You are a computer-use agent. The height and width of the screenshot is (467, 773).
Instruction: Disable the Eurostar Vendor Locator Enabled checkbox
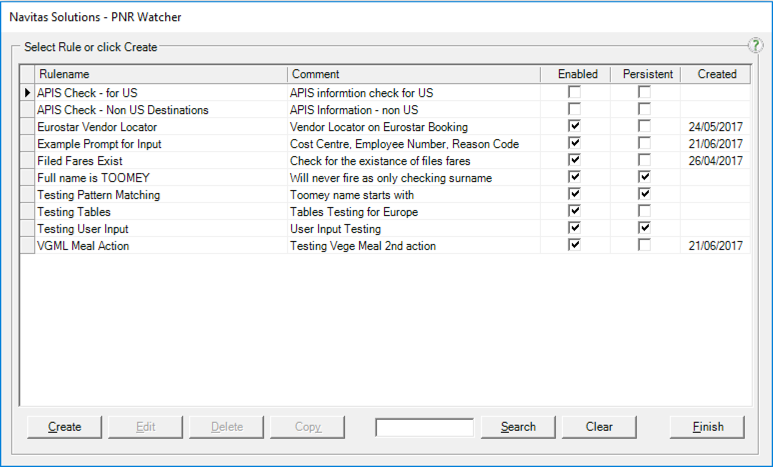coord(574,126)
